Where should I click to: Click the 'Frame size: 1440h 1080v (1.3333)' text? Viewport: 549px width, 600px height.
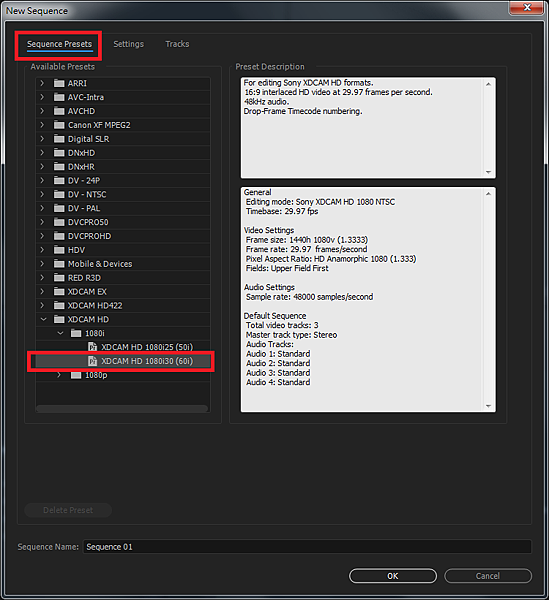(x=306, y=240)
